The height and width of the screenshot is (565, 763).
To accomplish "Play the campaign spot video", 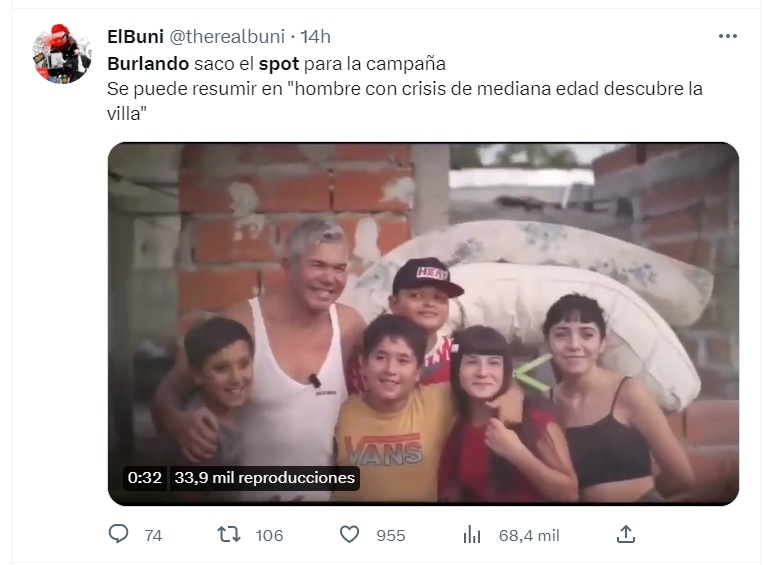I will tap(423, 324).
